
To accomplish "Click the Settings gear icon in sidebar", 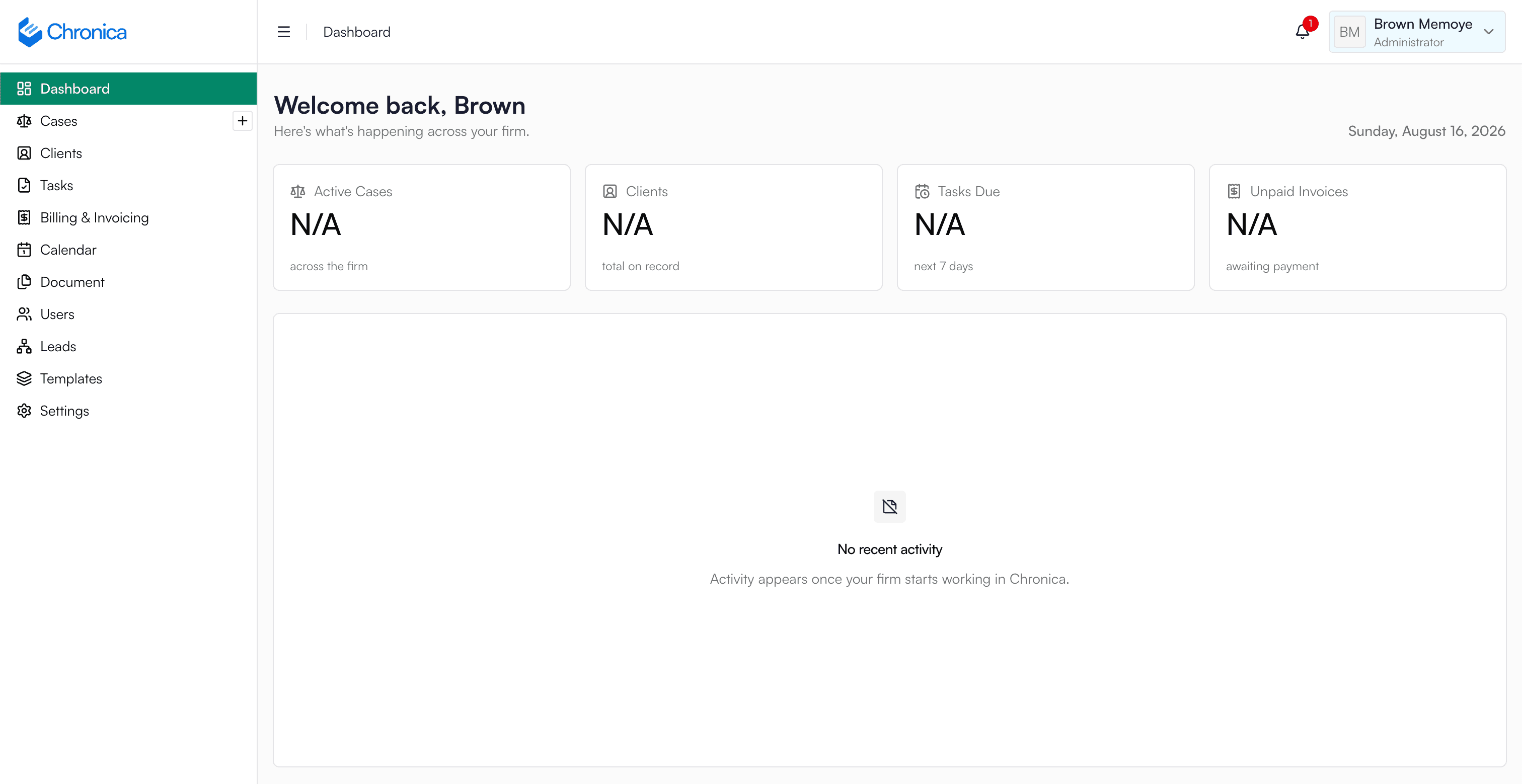I will tap(24, 411).
